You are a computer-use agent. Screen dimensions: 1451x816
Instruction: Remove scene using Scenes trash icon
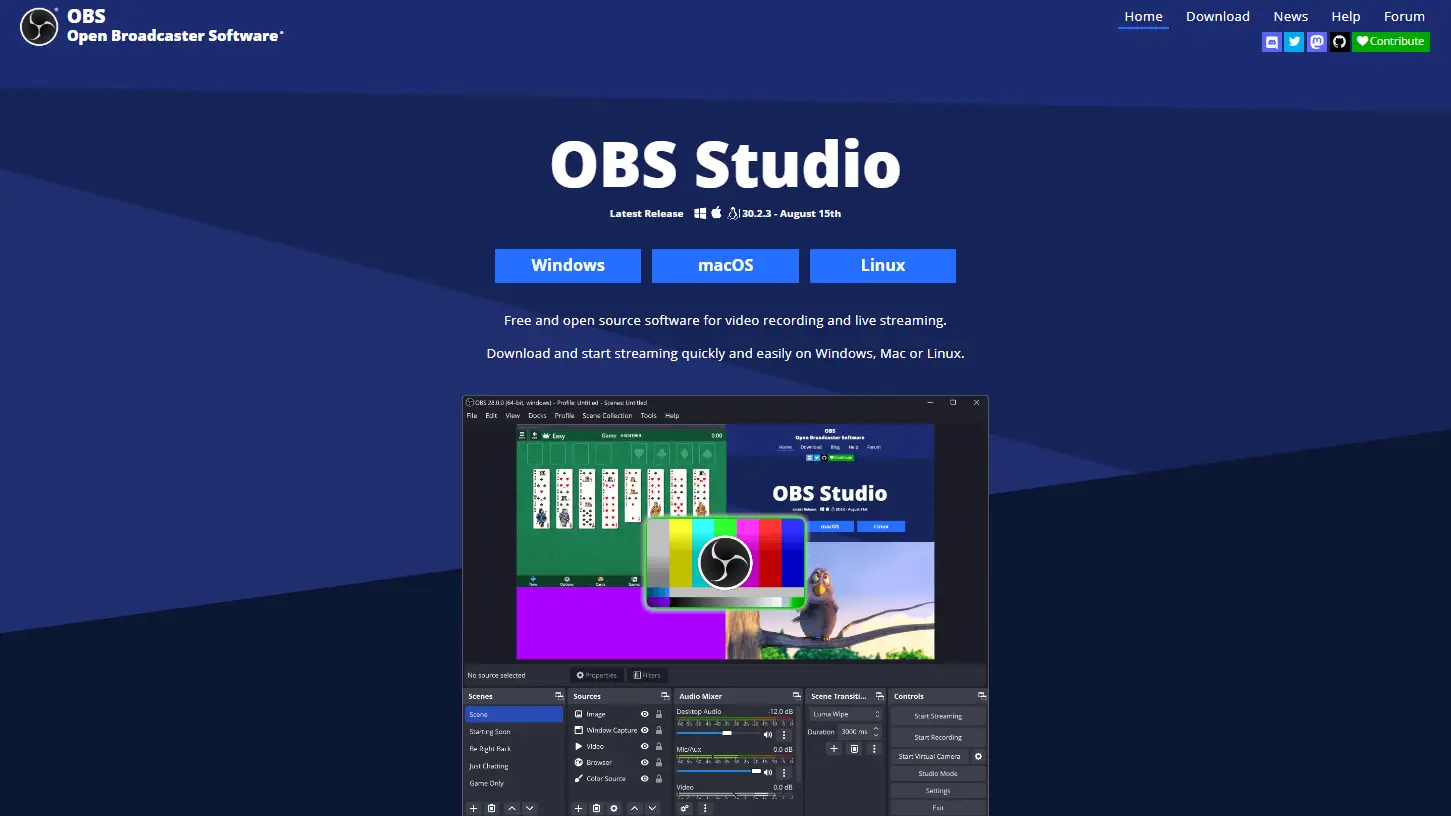[493, 808]
